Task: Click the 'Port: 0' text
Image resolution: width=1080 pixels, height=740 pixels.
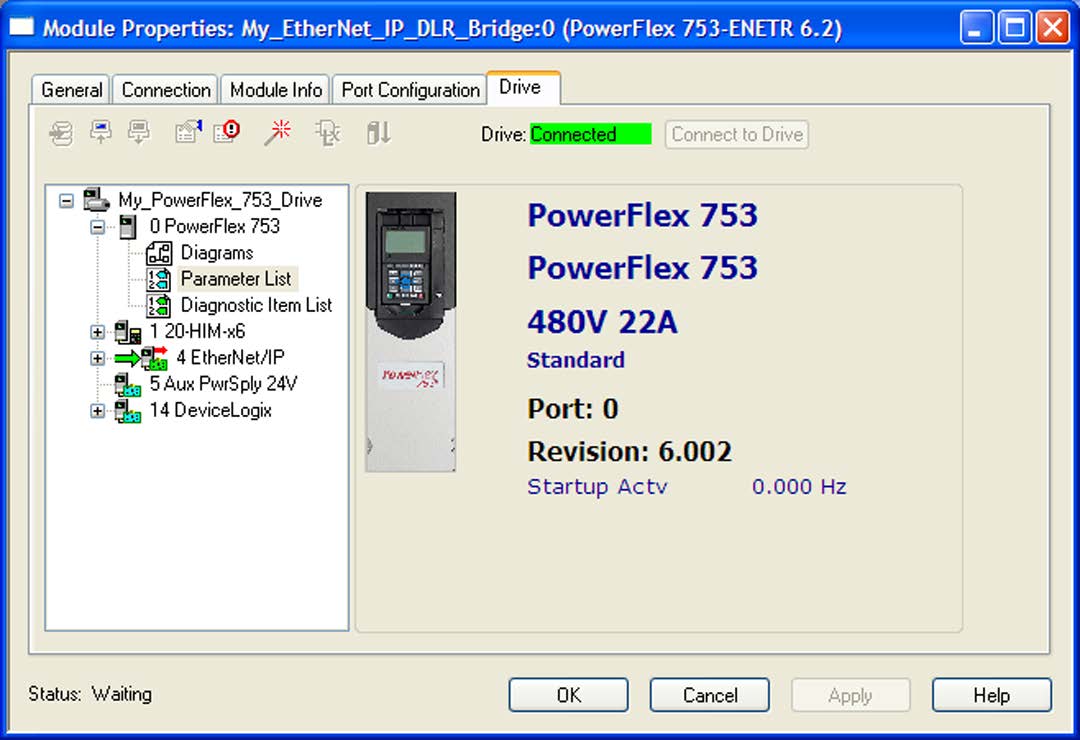Action: 573,409
